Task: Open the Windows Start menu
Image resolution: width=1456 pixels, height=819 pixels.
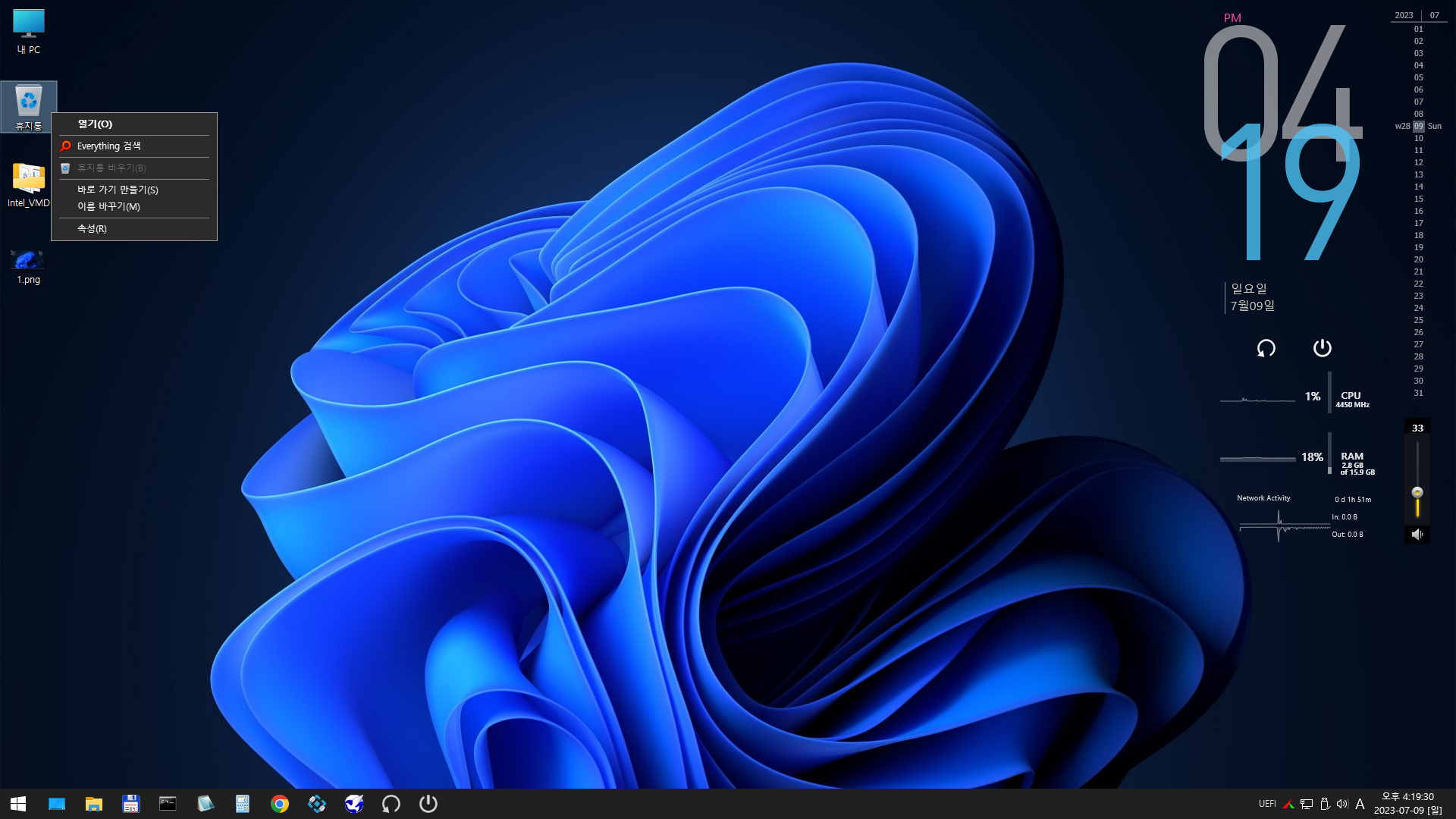Action: pos(18,804)
